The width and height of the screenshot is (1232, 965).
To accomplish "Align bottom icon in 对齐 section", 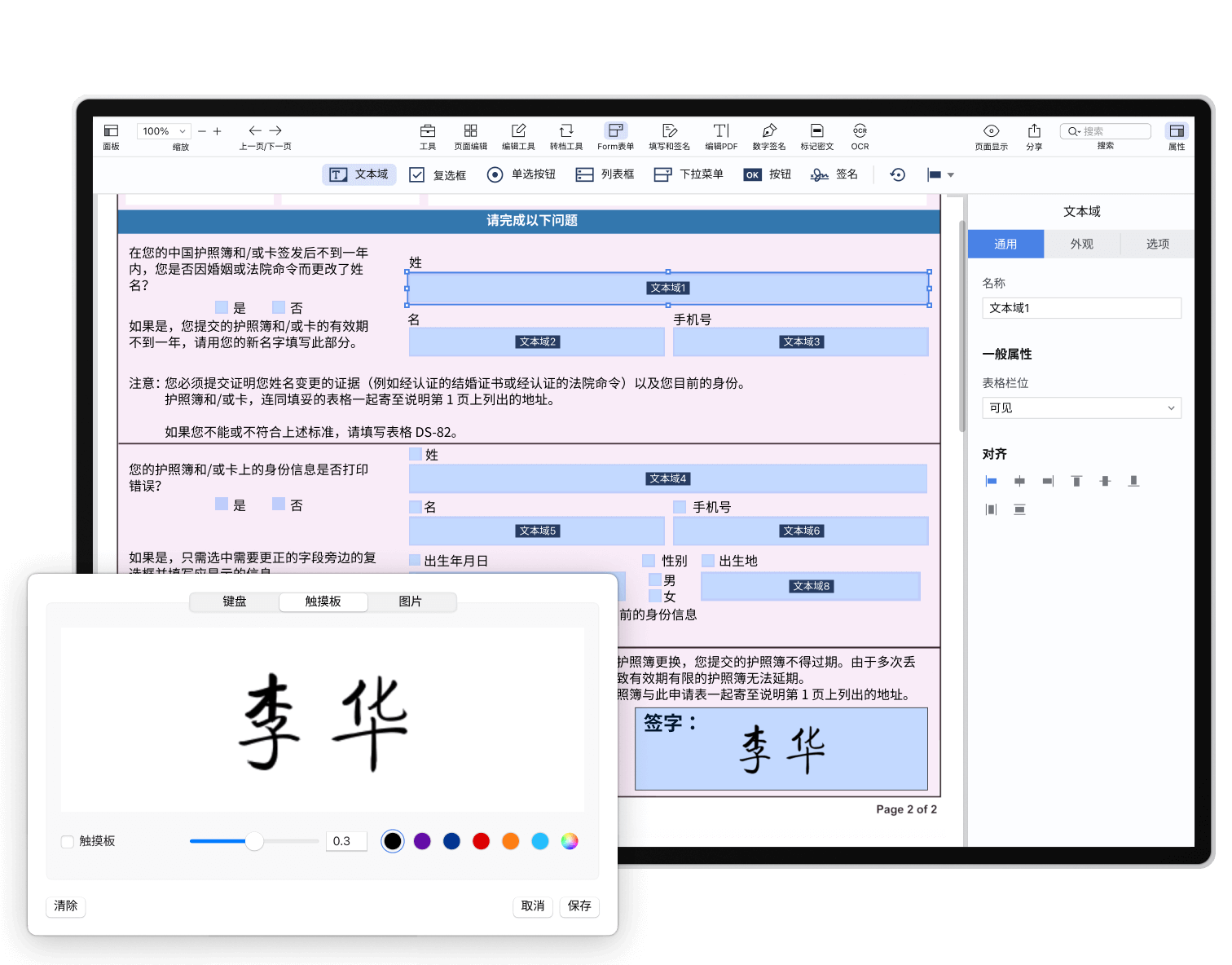I will click(x=1133, y=481).
